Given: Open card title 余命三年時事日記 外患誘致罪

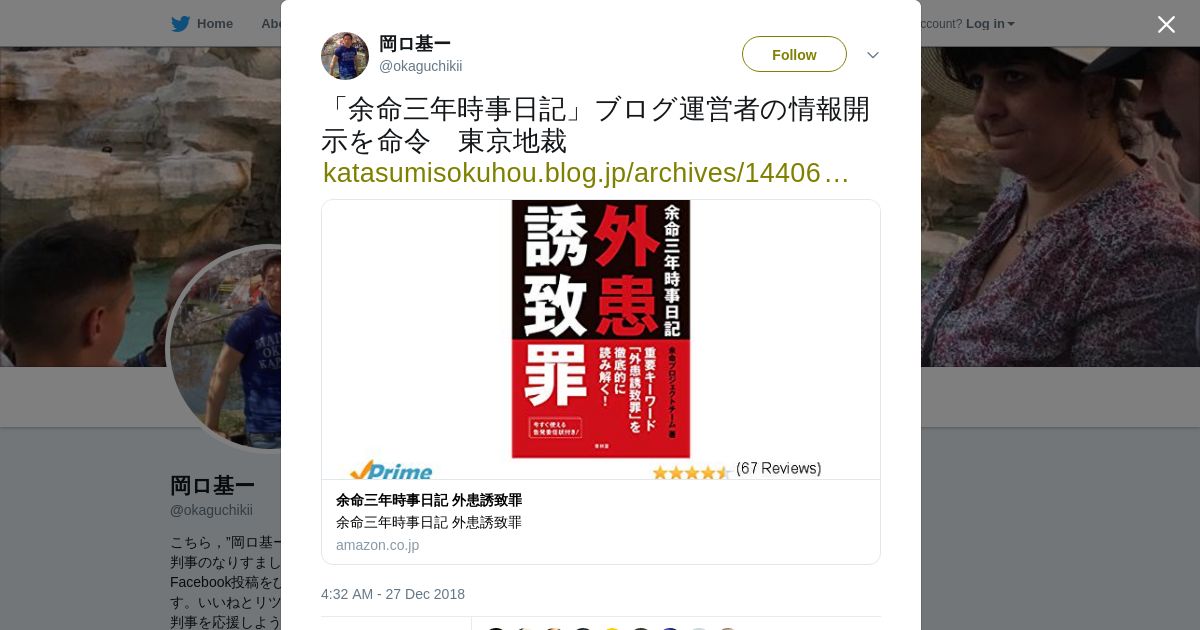Looking at the screenshot, I should point(429,500).
